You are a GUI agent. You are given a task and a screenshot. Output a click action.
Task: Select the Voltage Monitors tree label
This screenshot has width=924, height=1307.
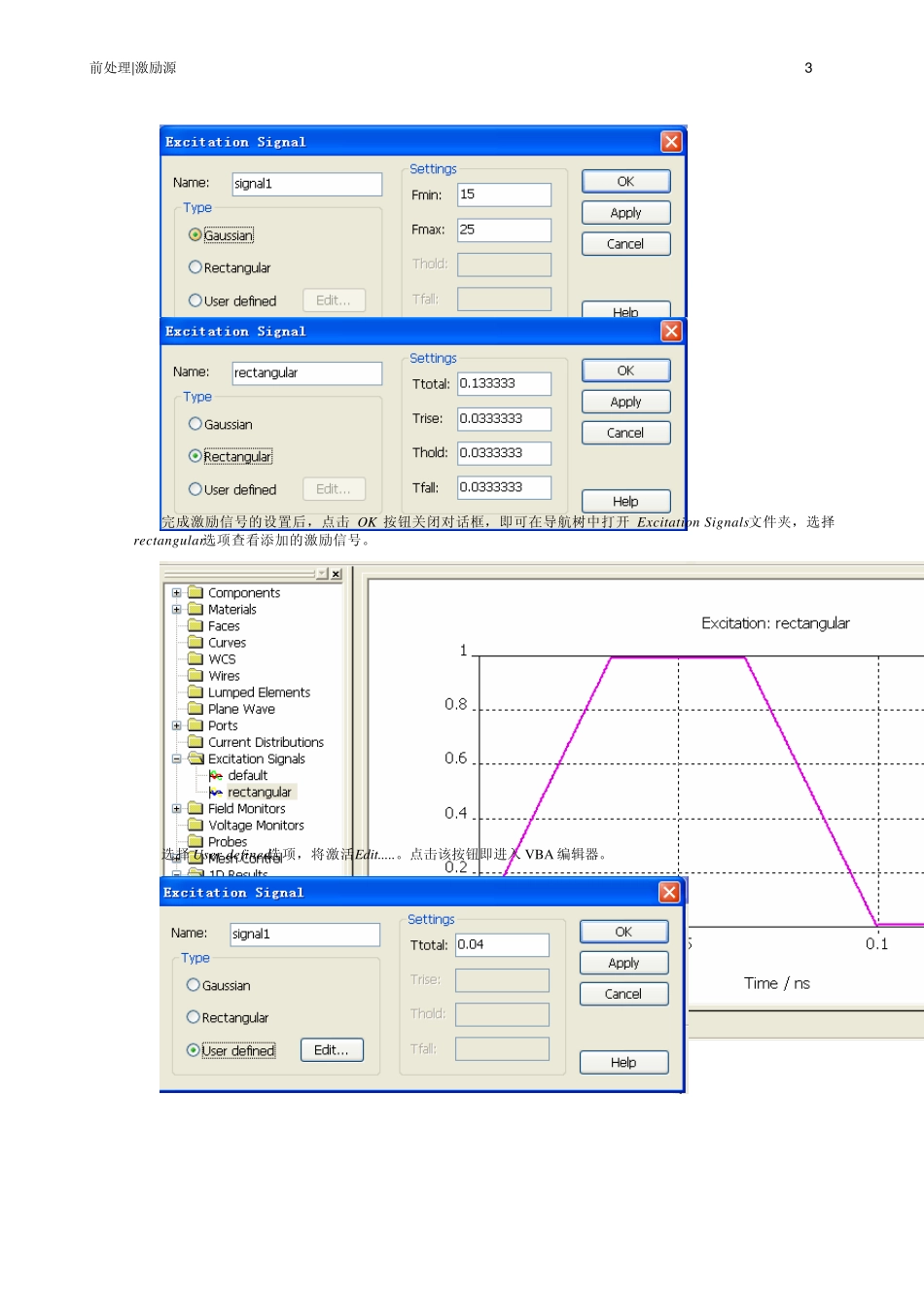[x=256, y=825]
